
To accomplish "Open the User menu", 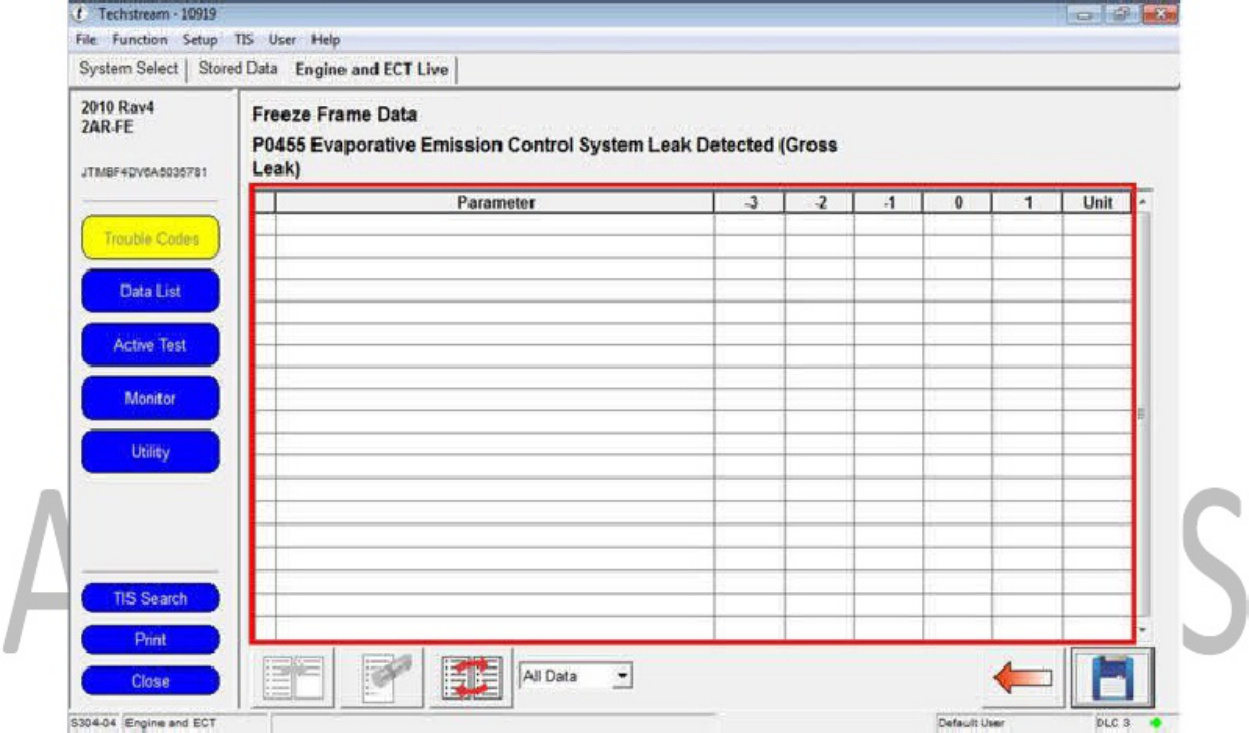I will [282, 40].
